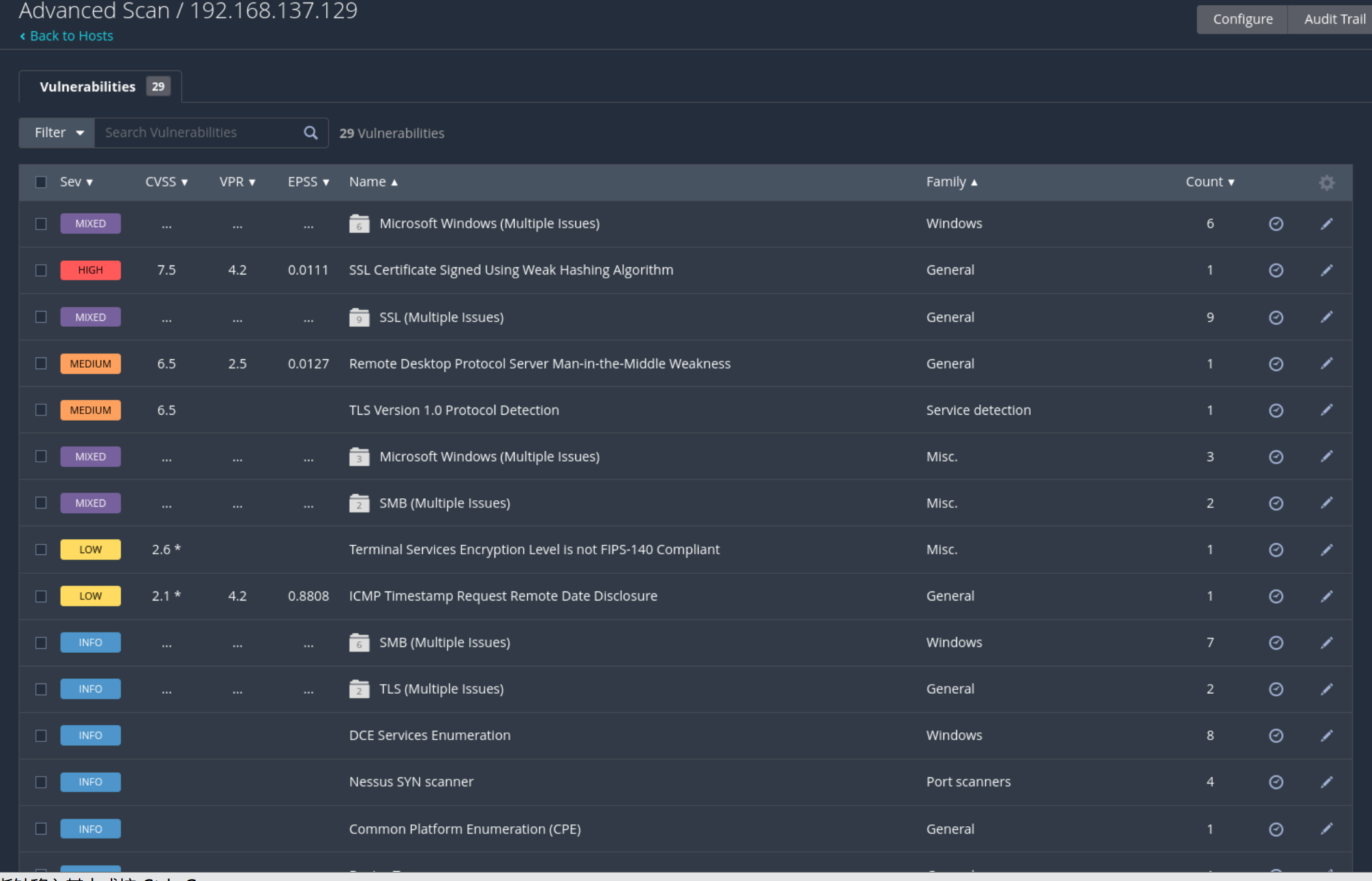Tick checkbox for Terminal Services Encryption row
The width and height of the screenshot is (1372, 881).
tap(41, 550)
